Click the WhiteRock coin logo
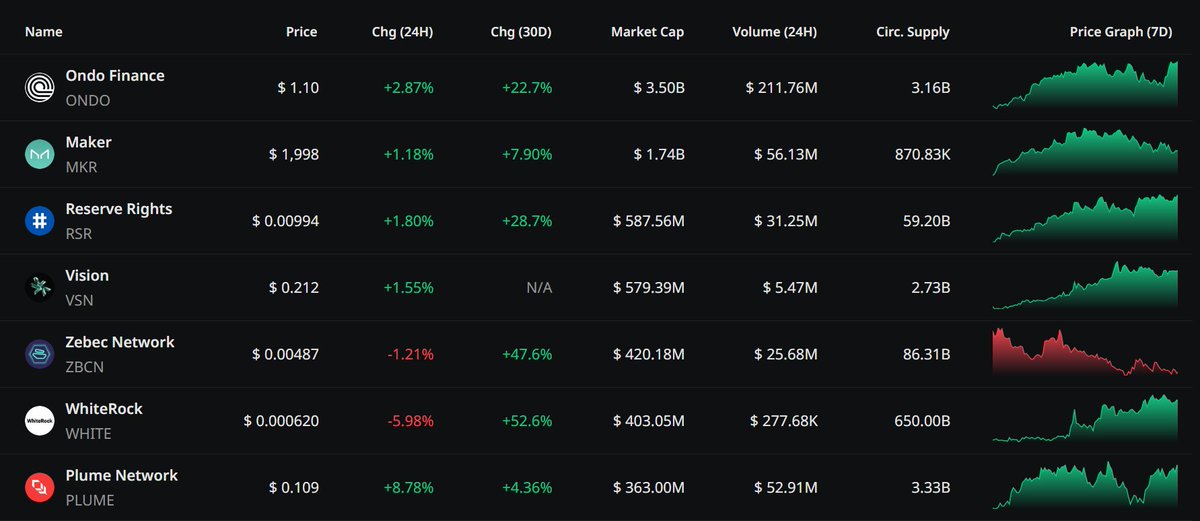This screenshot has height=521, width=1200. 39,421
